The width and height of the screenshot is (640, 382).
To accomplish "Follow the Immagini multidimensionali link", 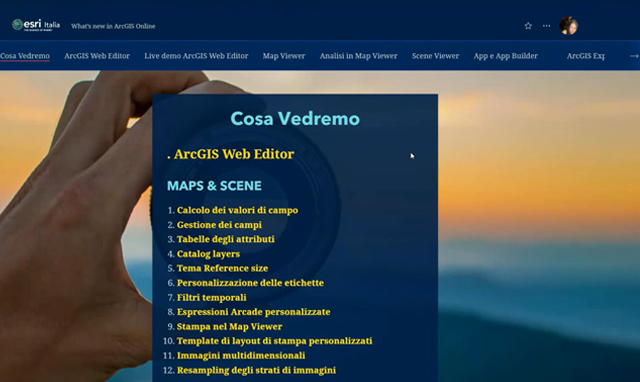I will [x=241, y=355].
